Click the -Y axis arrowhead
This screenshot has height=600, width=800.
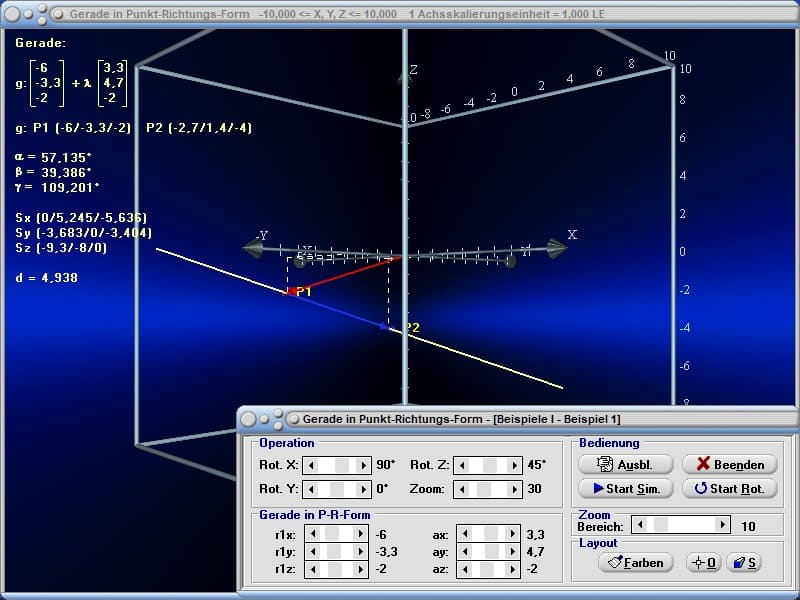(x=254, y=248)
